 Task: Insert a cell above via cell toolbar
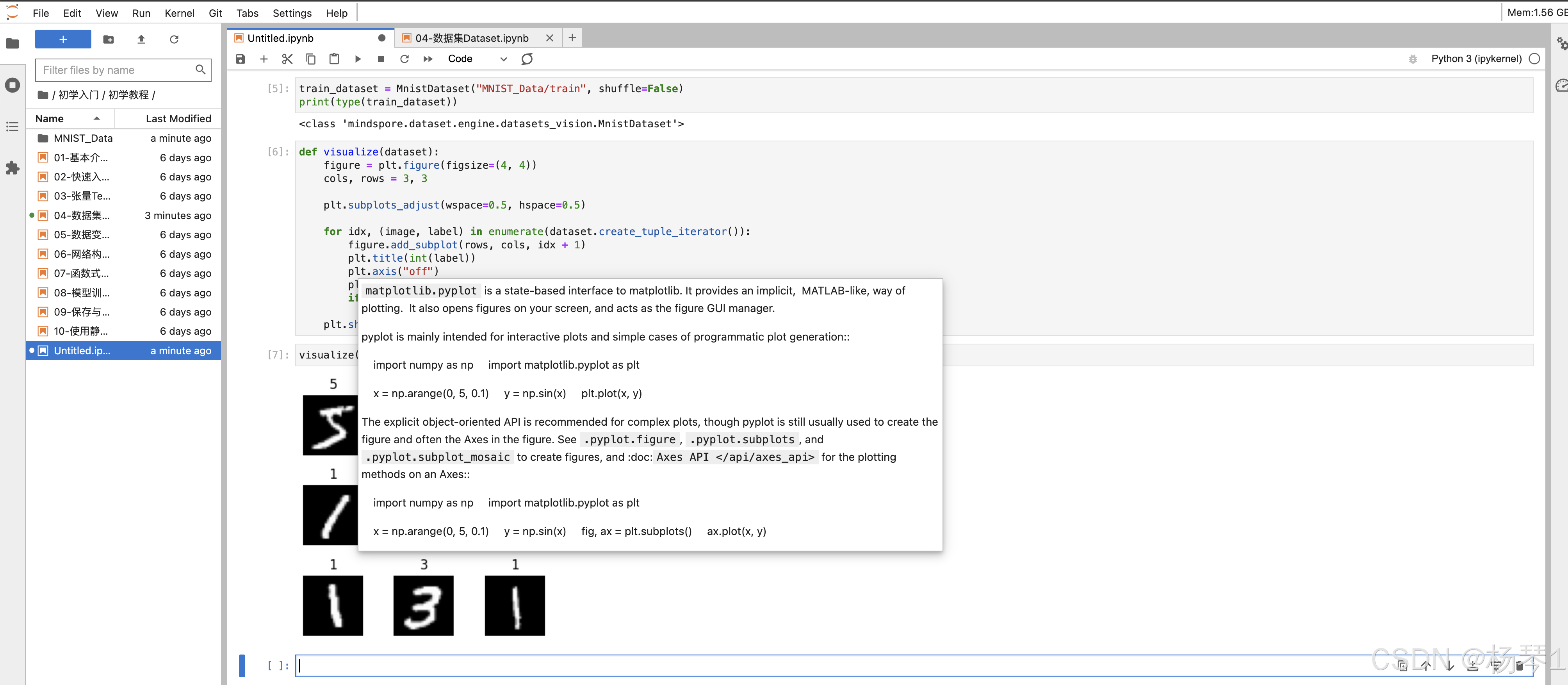click(1472, 665)
